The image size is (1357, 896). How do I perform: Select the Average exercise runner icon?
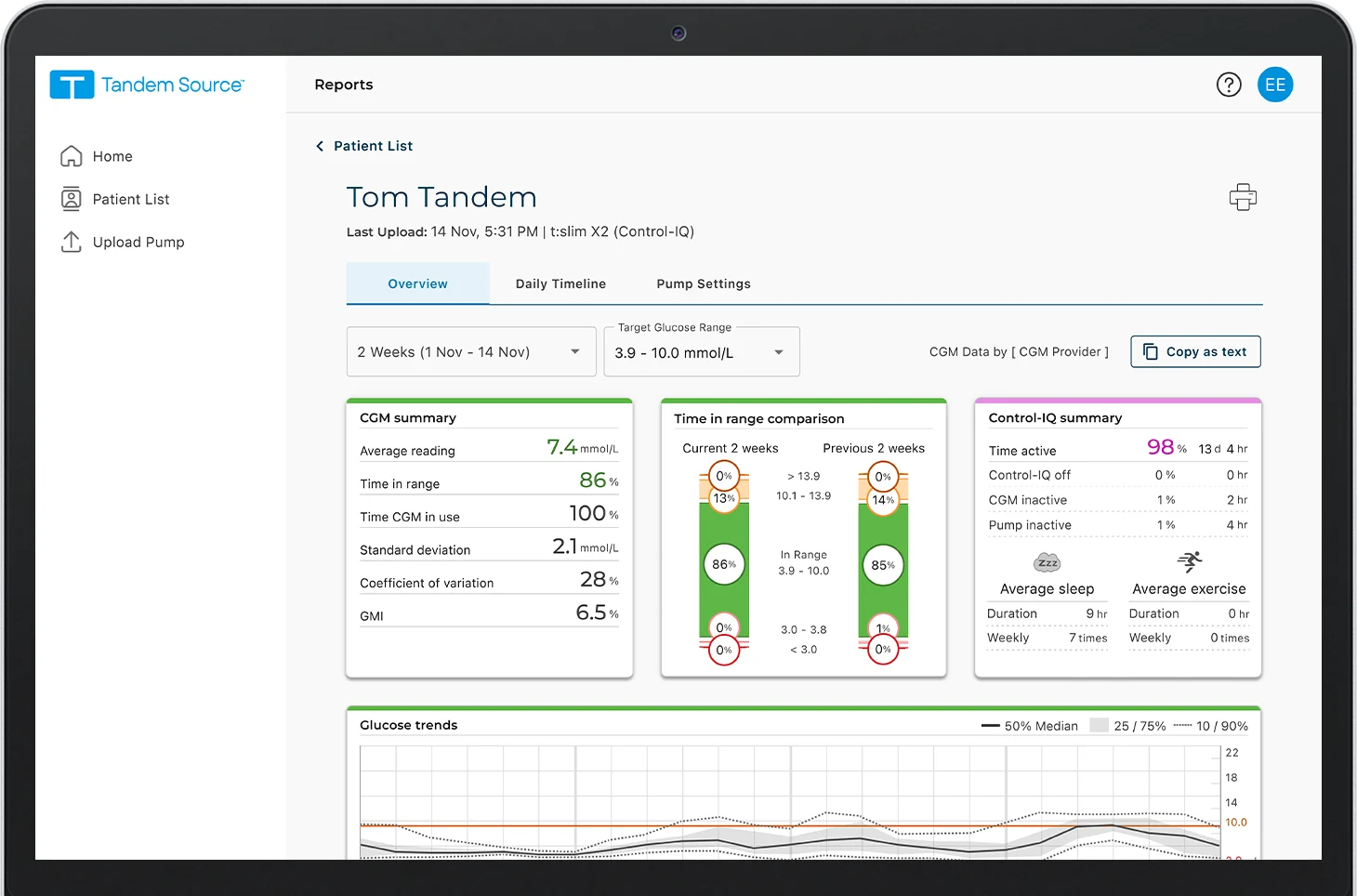point(1189,562)
